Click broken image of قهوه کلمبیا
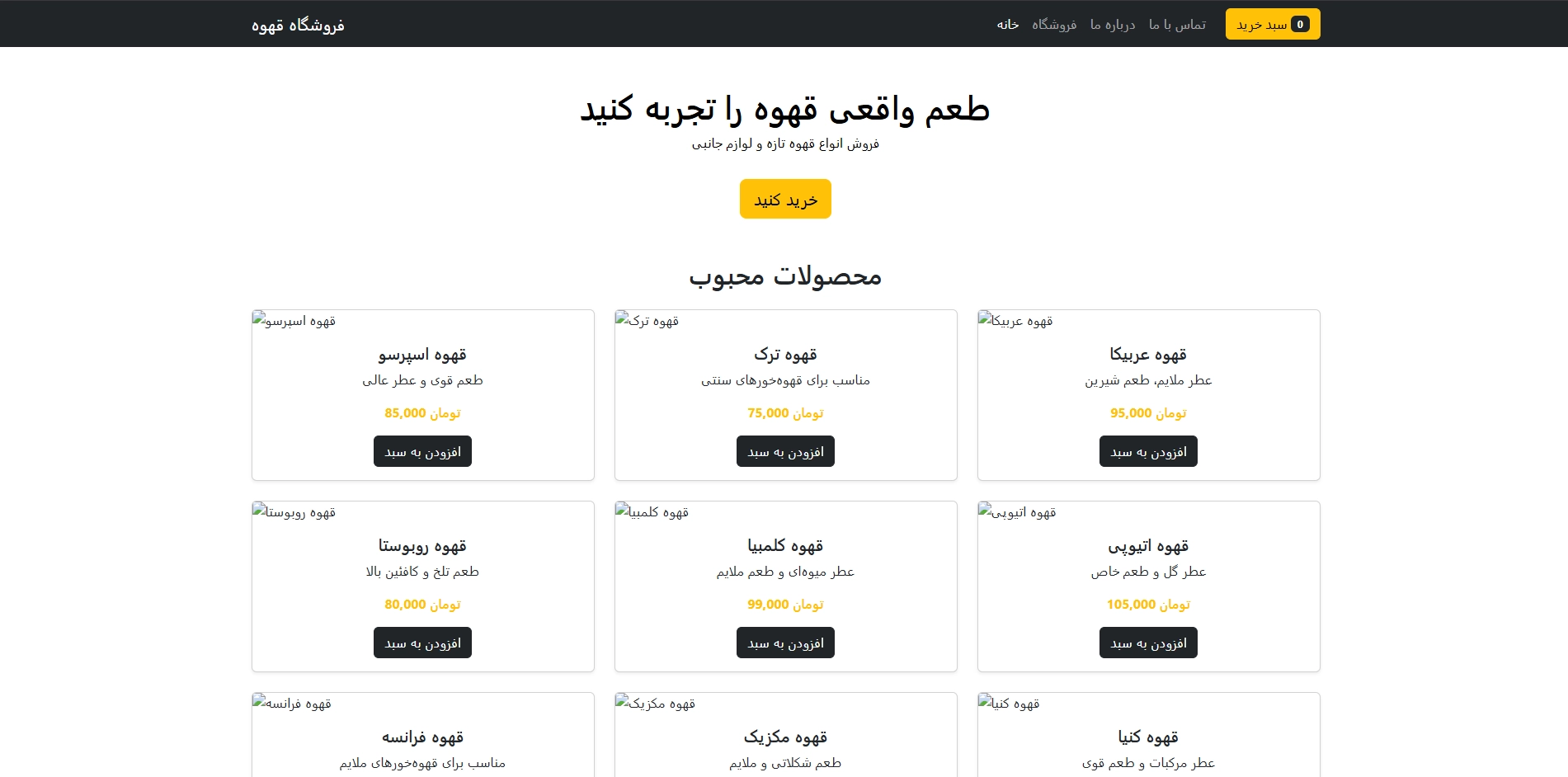1568x777 pixels. point(652,511)
